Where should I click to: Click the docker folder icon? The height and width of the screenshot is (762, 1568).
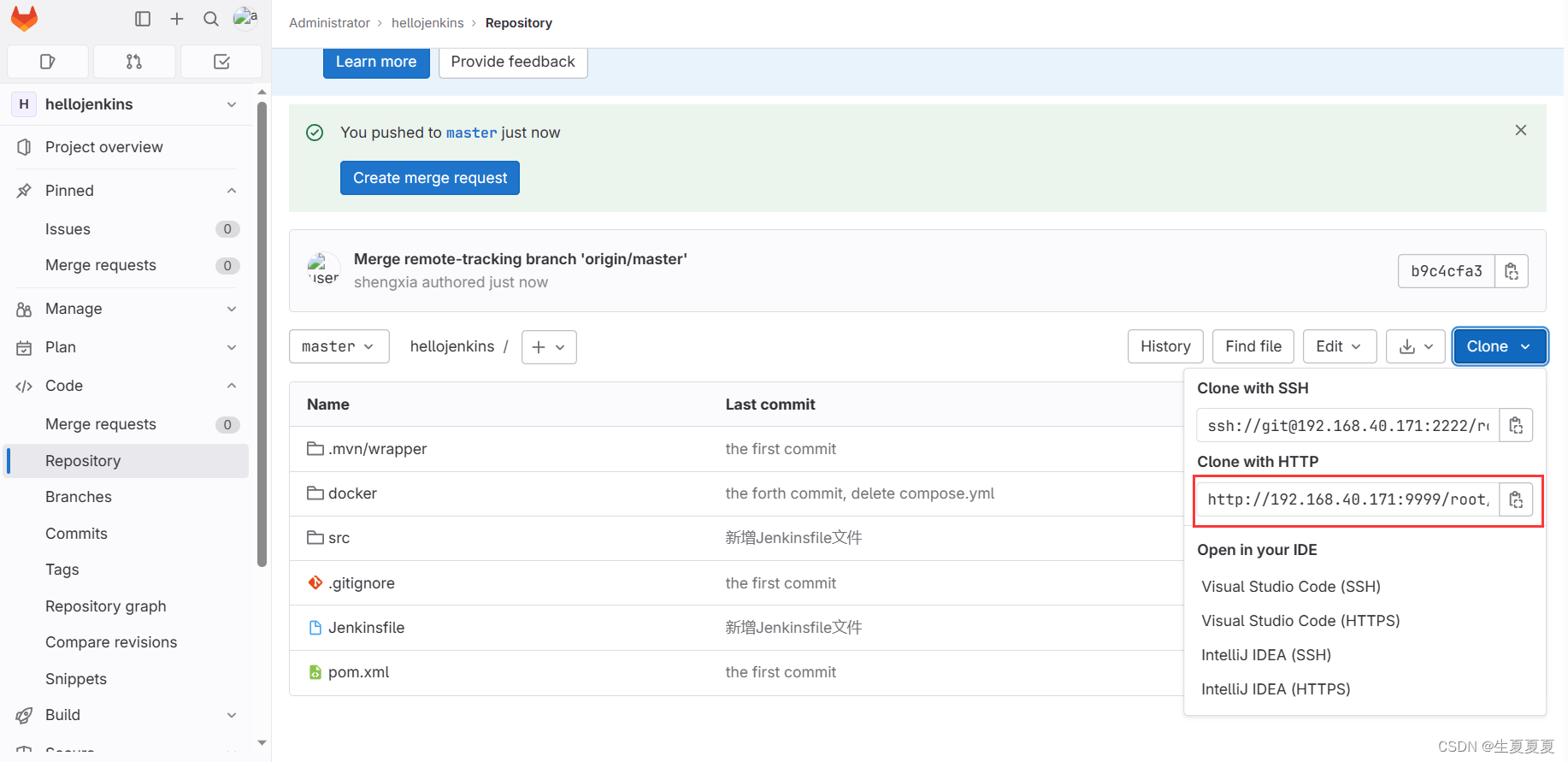pos(315,493)
